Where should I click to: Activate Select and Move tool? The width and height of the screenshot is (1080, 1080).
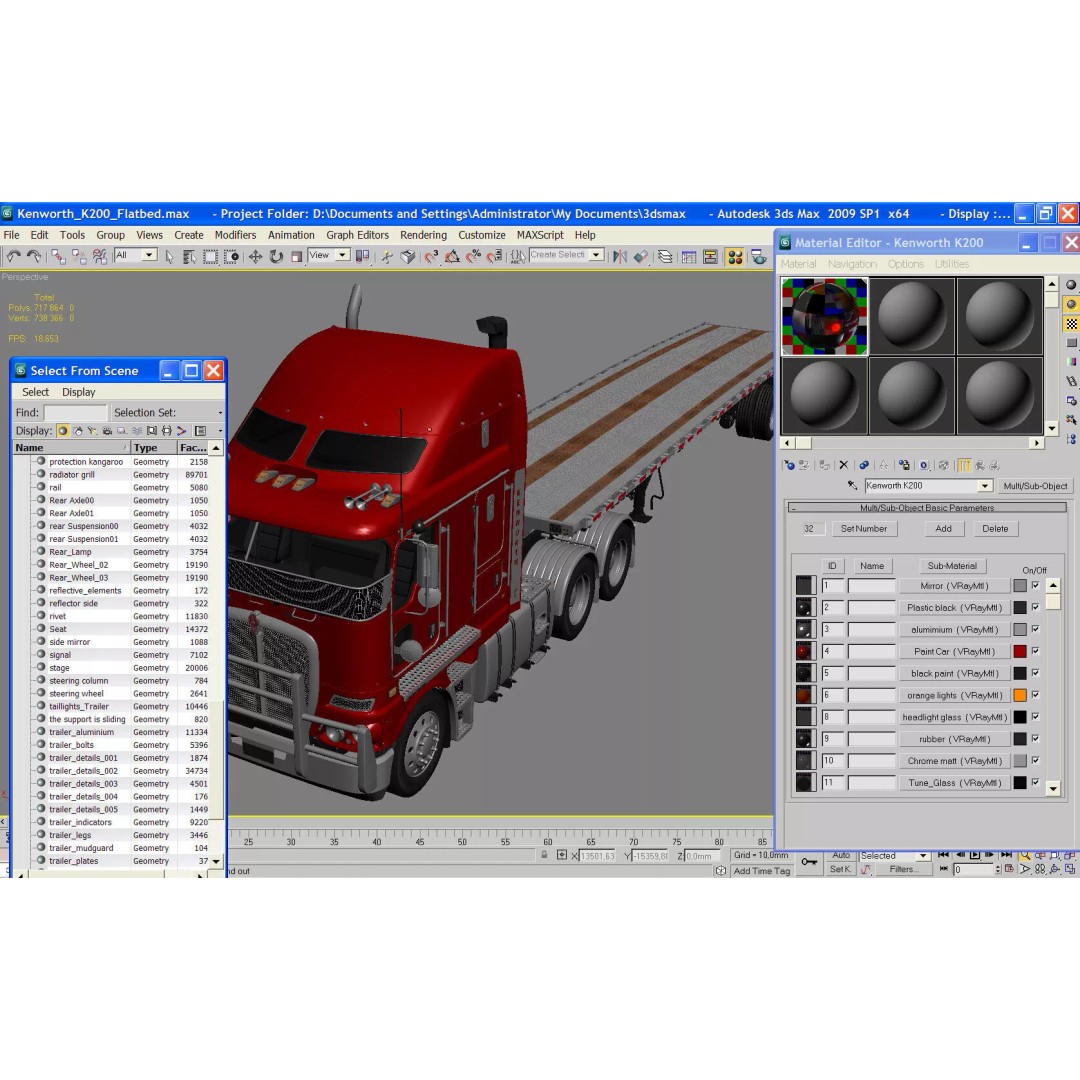(256, 257)
